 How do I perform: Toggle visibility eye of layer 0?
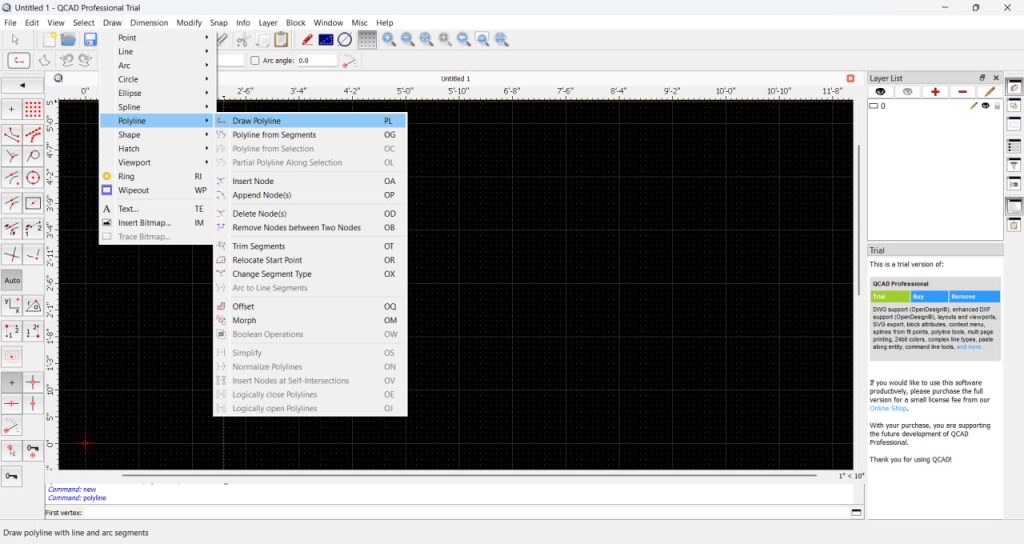click(985, 105)
